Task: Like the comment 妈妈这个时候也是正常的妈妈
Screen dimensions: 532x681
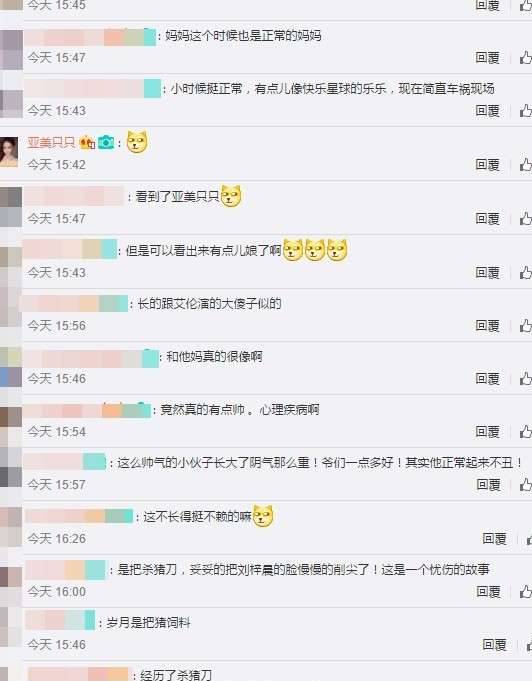Action: pyautogui.click(x=526, y=58)
